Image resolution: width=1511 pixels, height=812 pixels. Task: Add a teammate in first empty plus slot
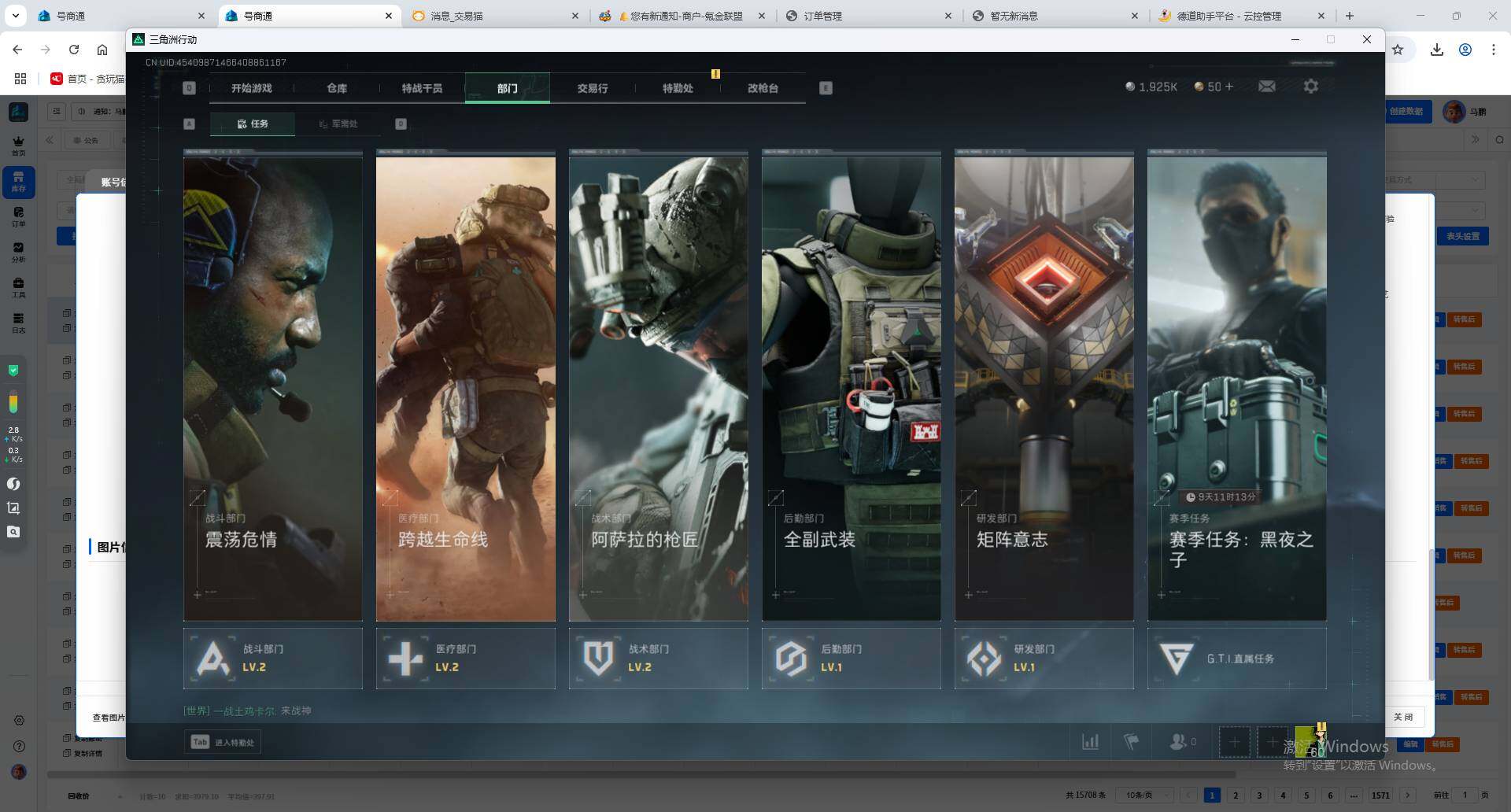pyautogui.click(x=1234, y=742)
